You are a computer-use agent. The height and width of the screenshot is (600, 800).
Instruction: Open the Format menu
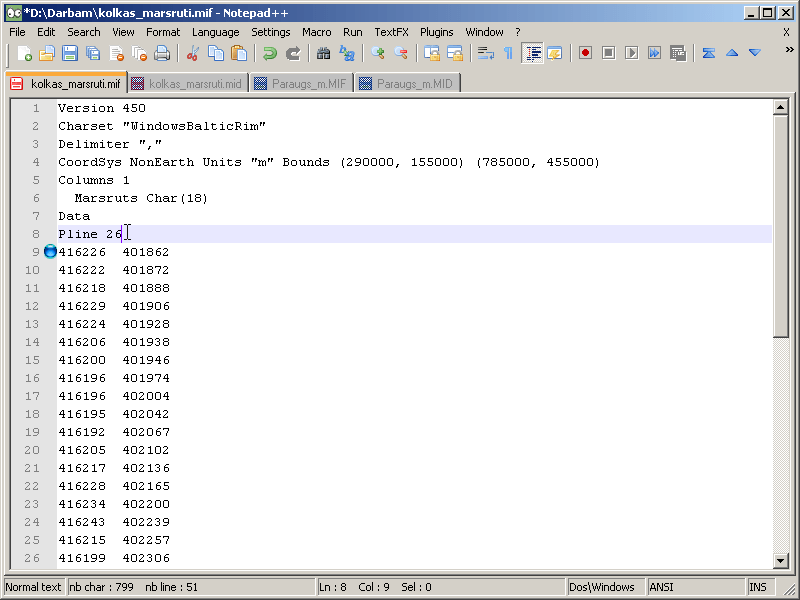pyautogui.click(x=163, y=32)
